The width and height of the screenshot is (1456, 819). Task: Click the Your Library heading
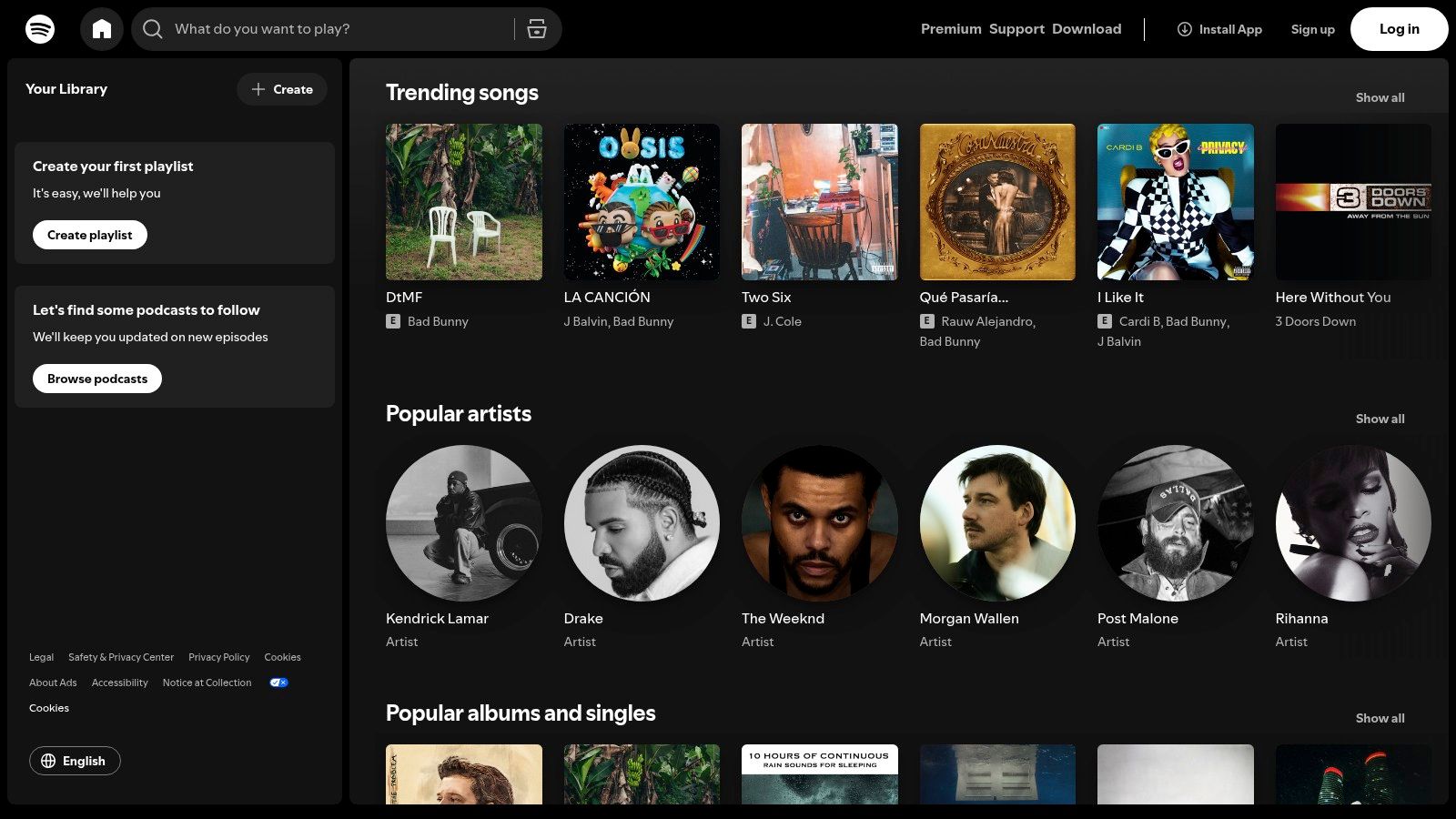[66, 89]
